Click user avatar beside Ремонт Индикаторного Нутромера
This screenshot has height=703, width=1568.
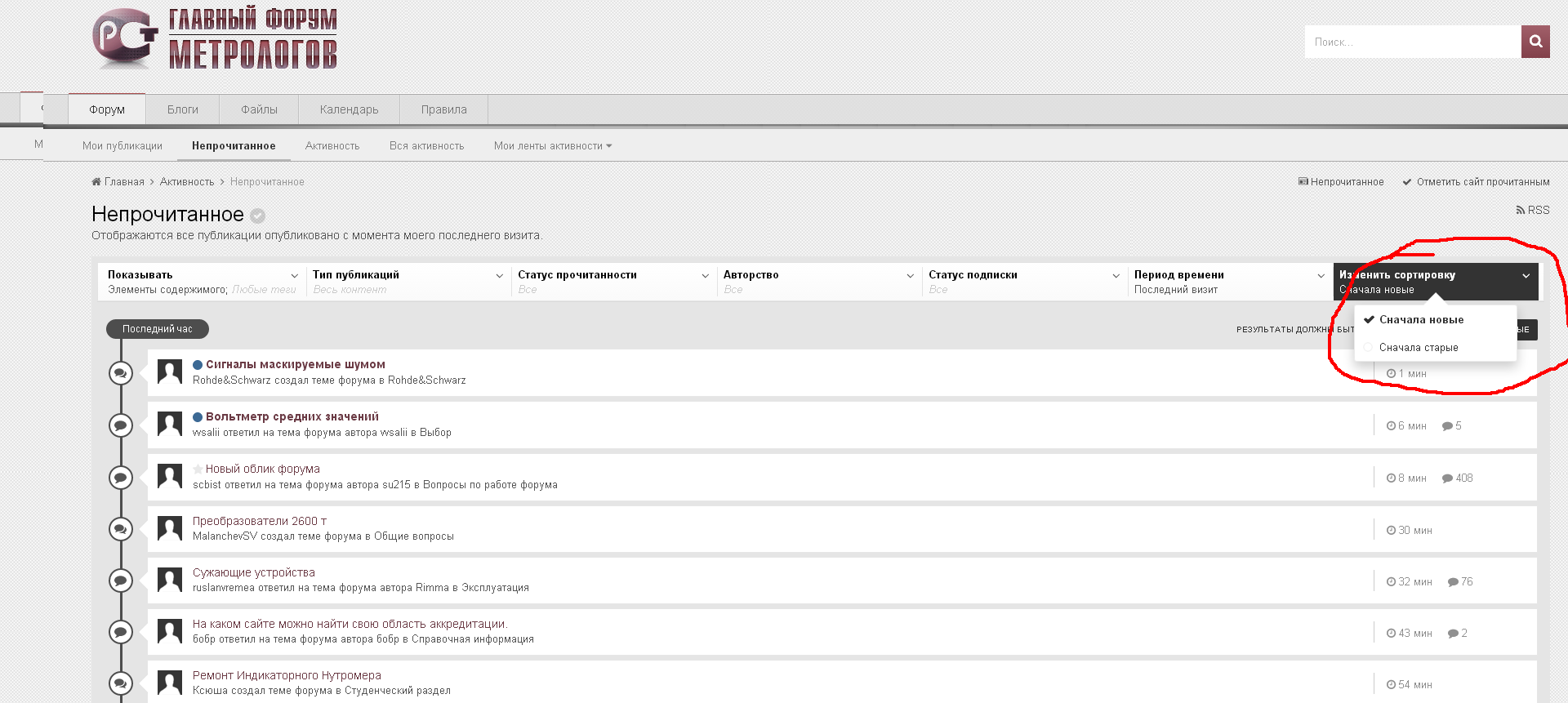coord(170,683)
